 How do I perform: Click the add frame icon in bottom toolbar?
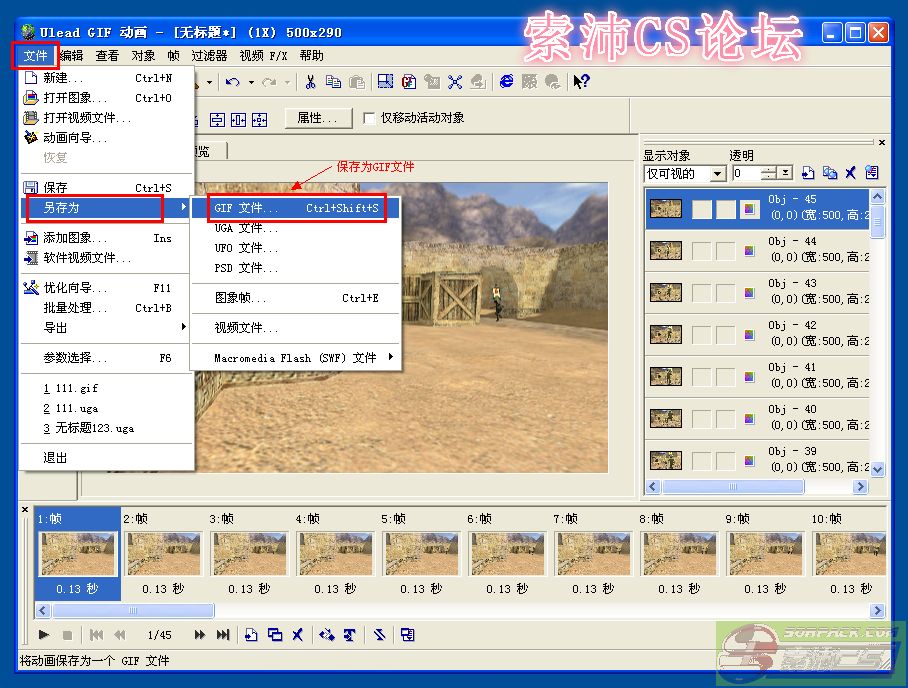[x=251, y=635]
